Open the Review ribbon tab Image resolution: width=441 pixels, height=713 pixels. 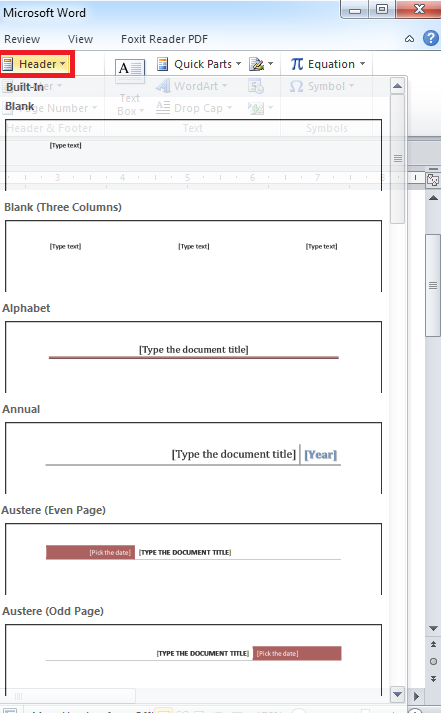pos(22,39)
